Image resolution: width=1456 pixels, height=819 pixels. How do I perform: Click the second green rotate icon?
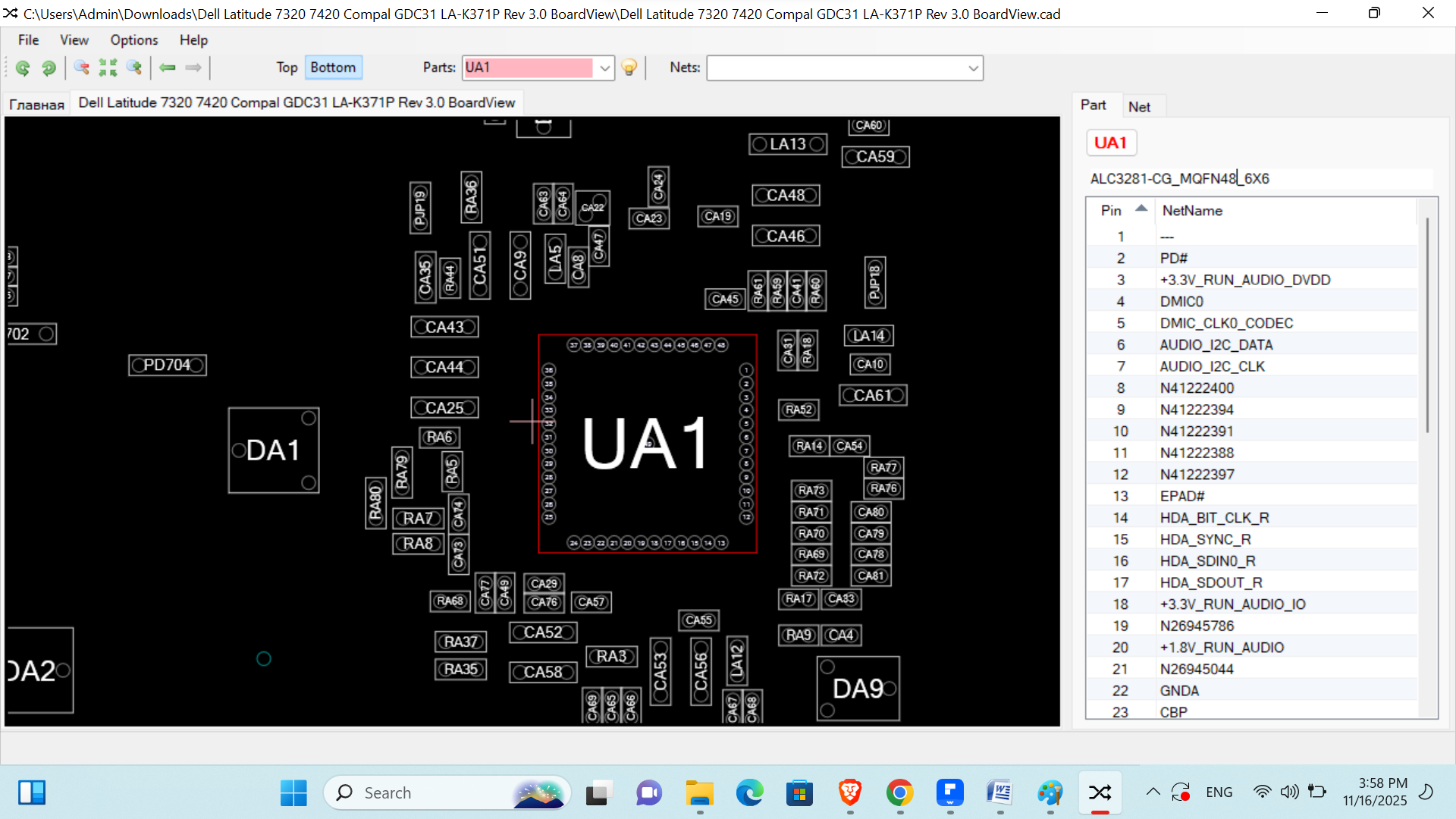coord(49,68)
